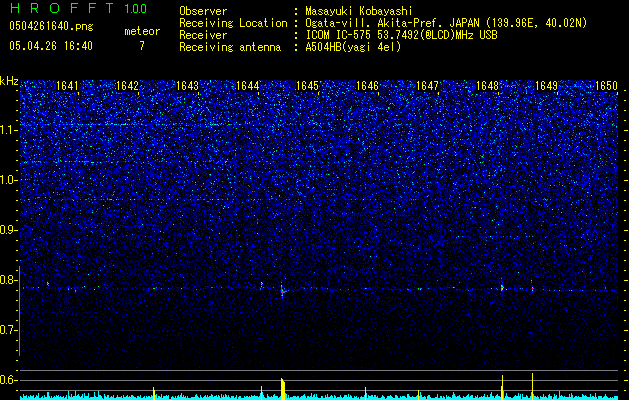The image size is (629, 400).
Task: Click the date stamp 05.04.26 16:40
Action: click(51, 46)
